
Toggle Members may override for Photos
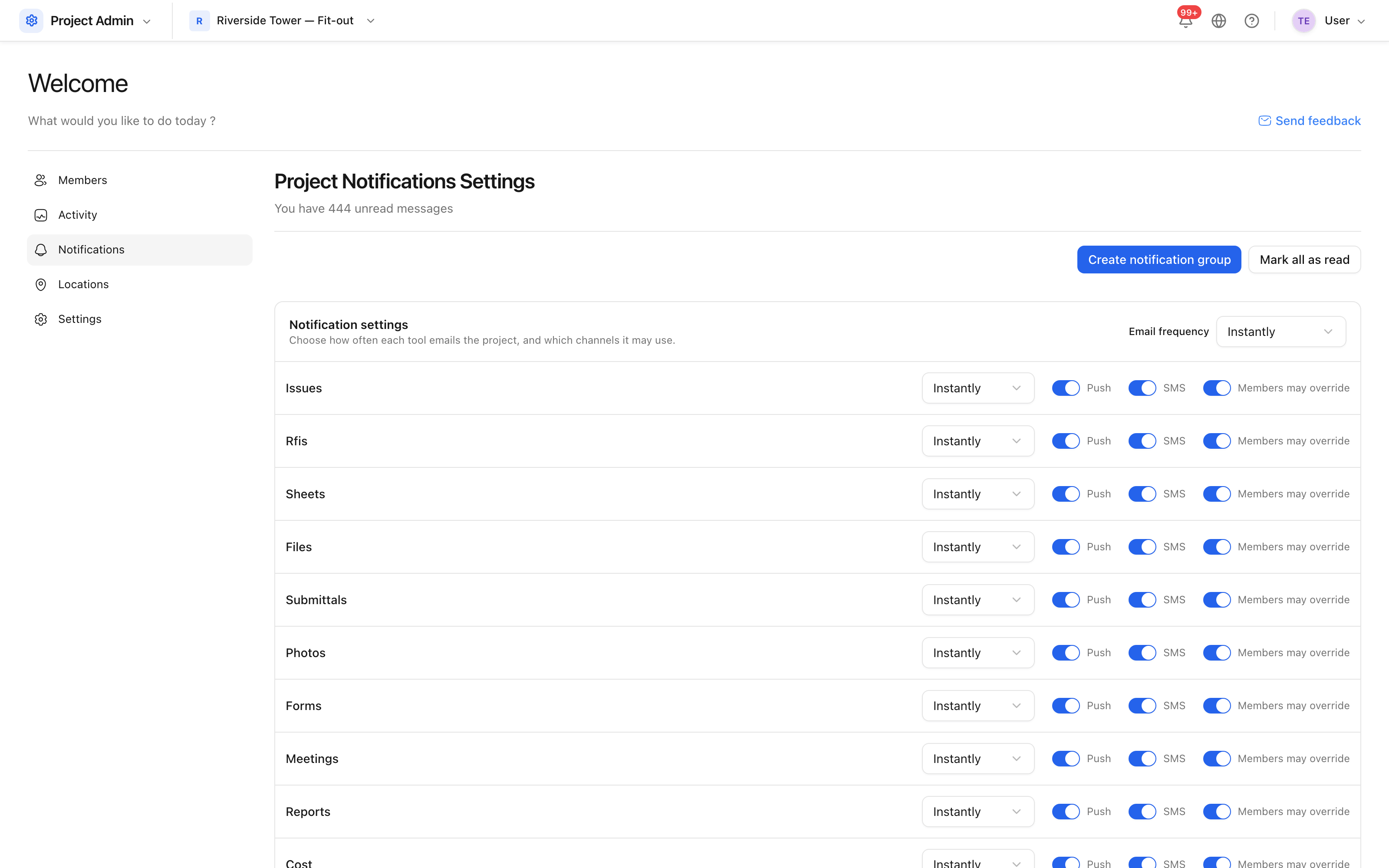pos(1216,653)
